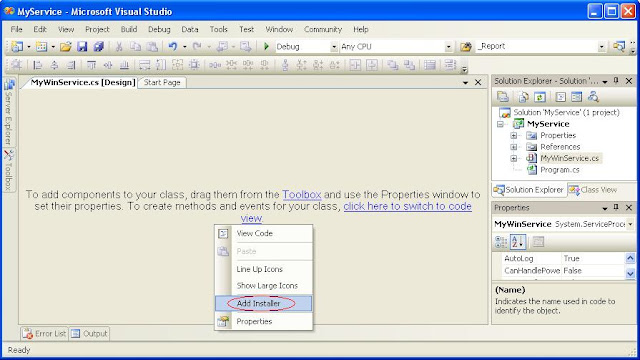Open the Community menu
Viewport: 640px width, 360px height.
tap(322, 29)
